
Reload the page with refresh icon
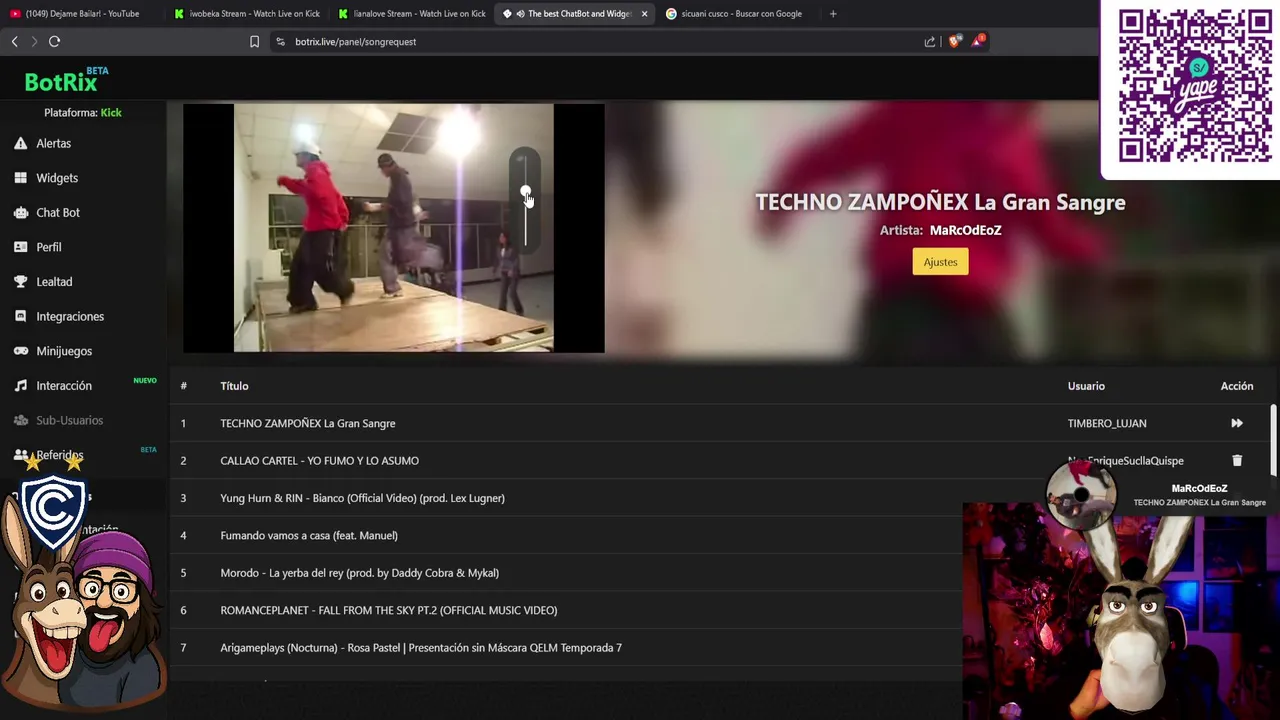click(x=55, y=41)
